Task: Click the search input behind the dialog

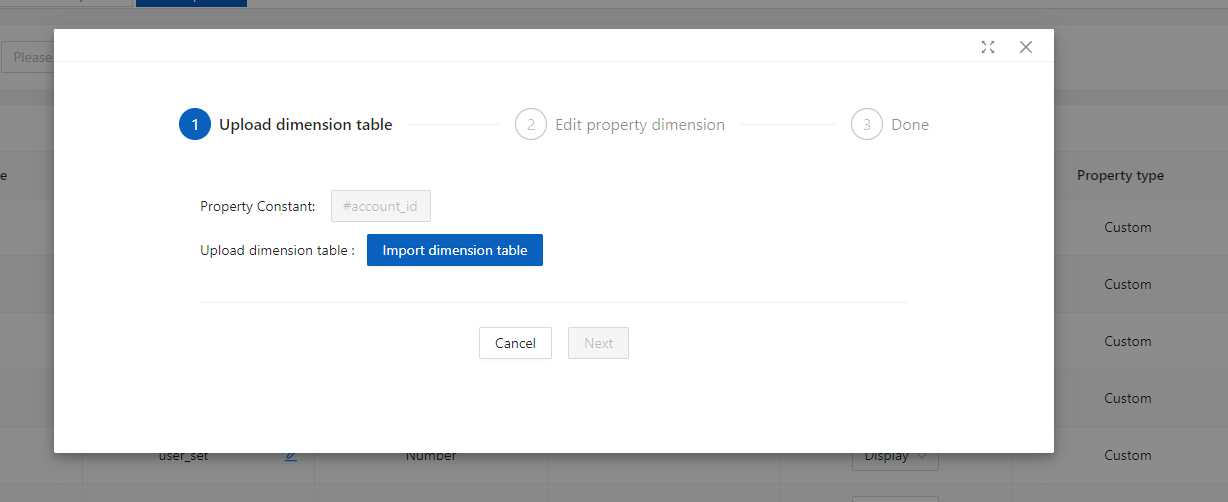Action: point(28,57)
